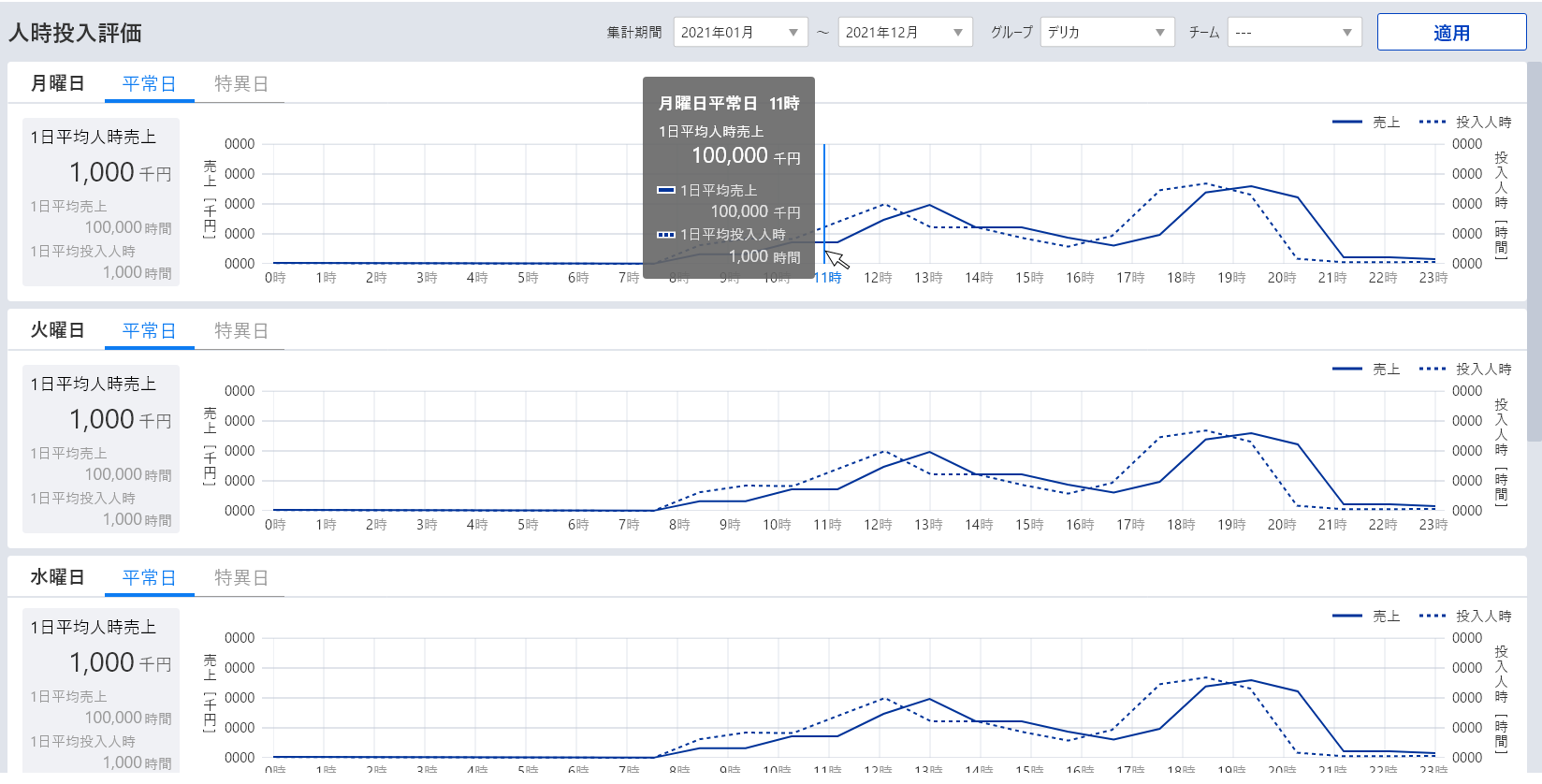Viewport: 1542px width, 784px height.
Task: Open the start period 2021年01月 dropdown
Action: pos(740,33)
